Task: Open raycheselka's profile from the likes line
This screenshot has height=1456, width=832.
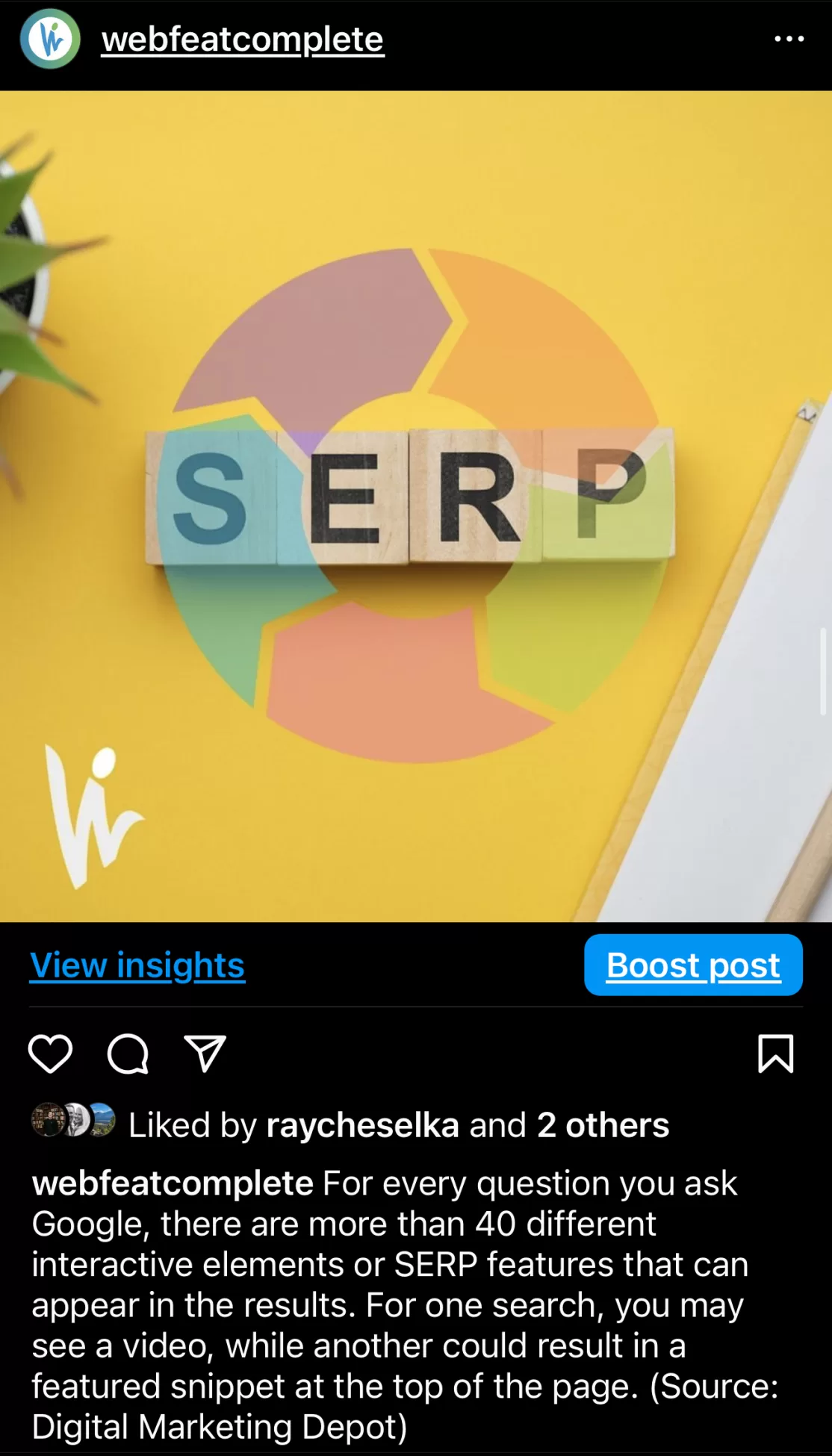Action: pyautogui.click(x=362, y=1125)
